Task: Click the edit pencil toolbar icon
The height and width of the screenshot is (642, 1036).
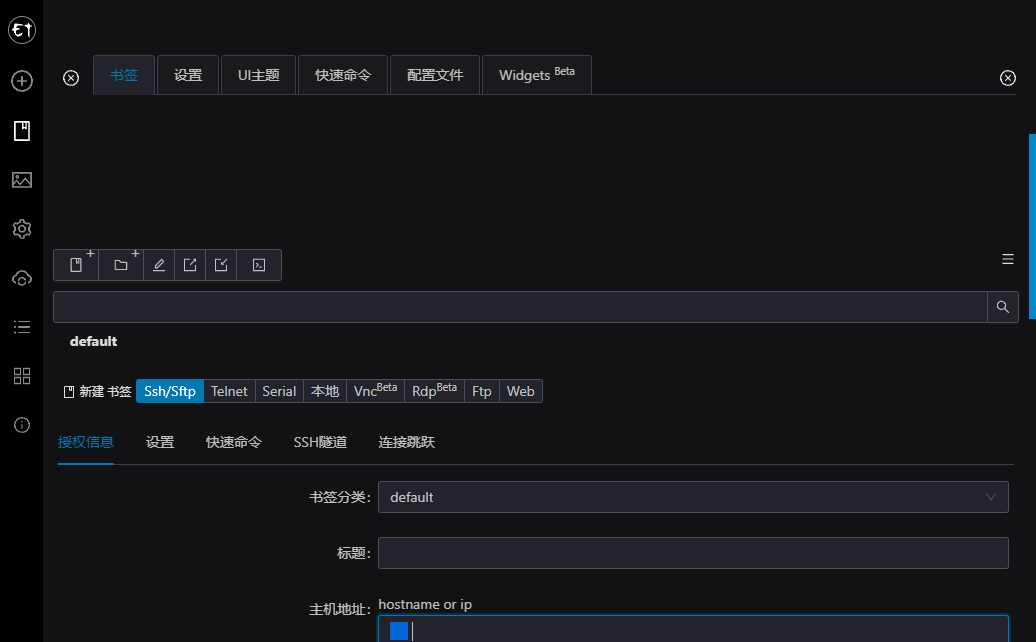Action: (x=158, y=265)
